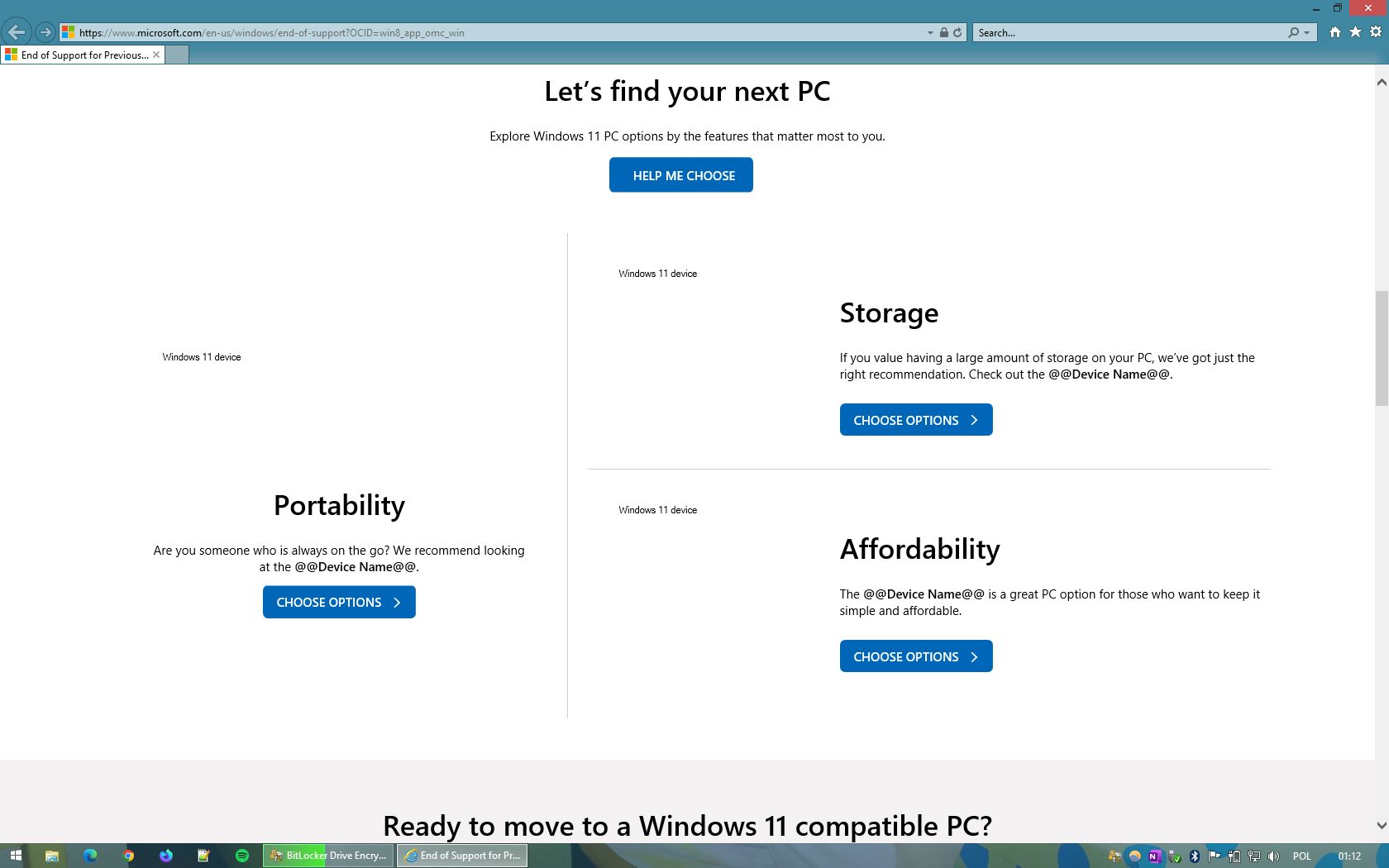1389x868 pixels.
Task: Click the 01:12 system clock
Action: (1349, 856)
